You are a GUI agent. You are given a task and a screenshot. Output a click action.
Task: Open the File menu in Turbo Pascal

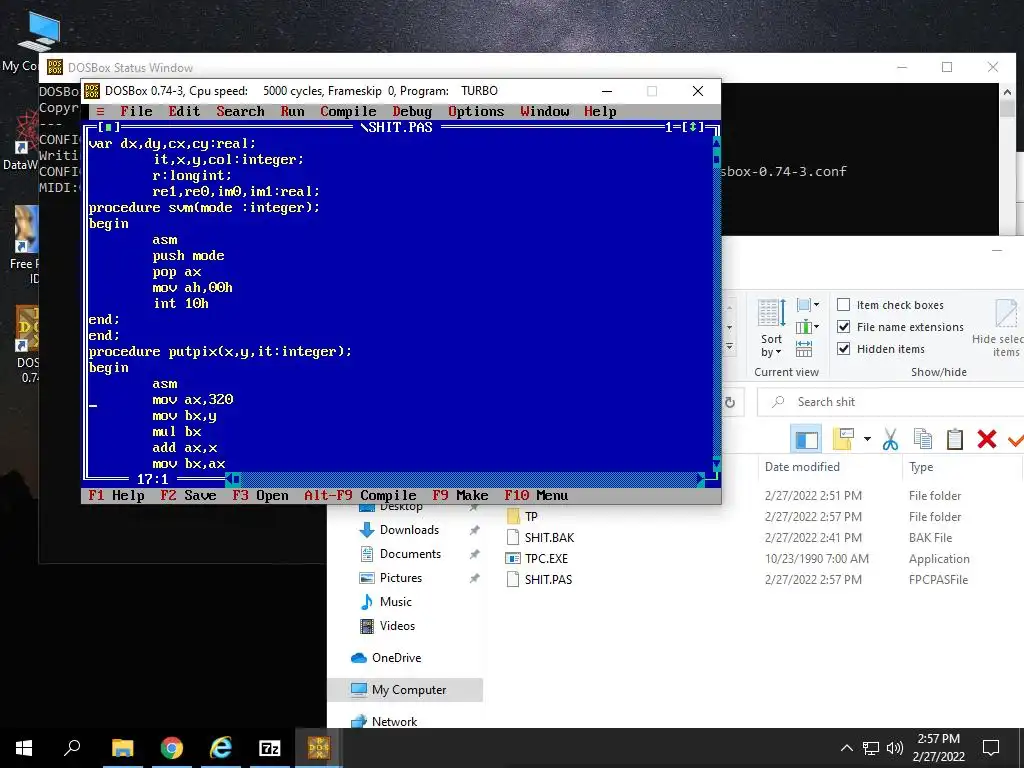coord(136,112)
